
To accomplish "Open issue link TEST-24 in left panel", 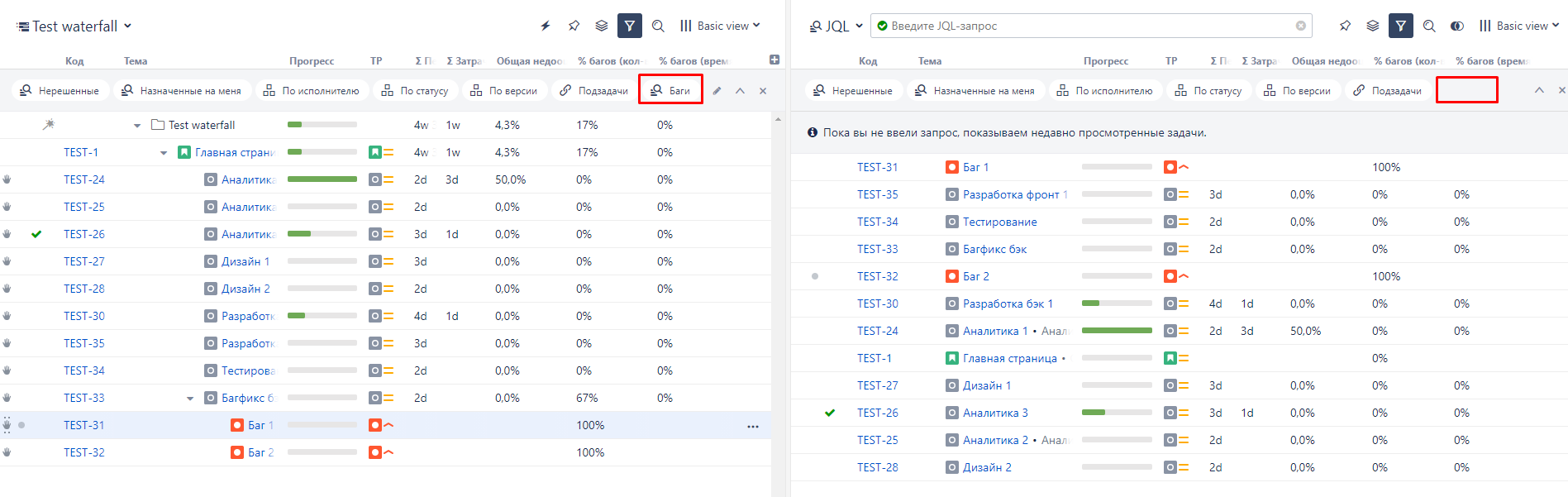I will point(84,179).
